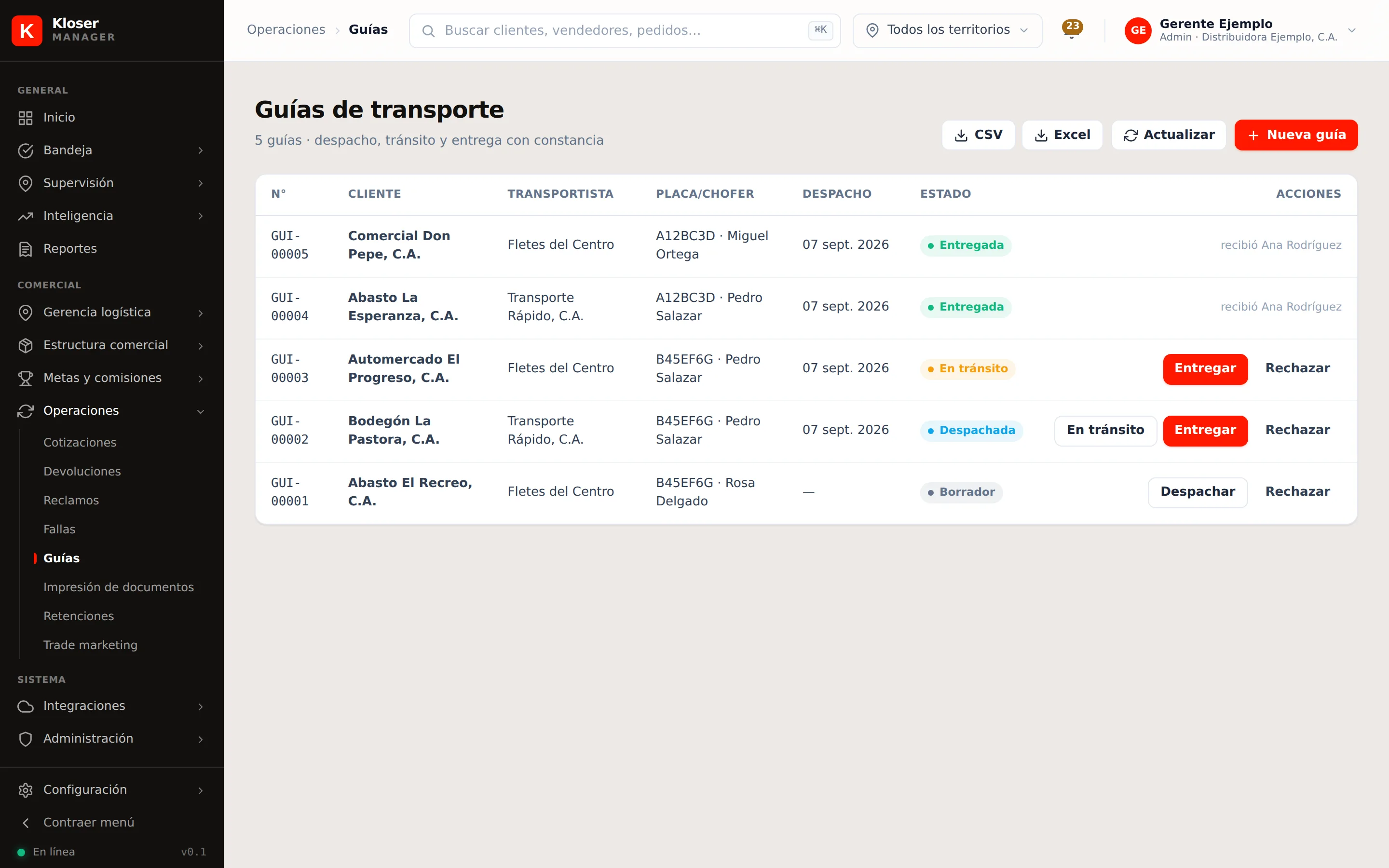Screen dimensions: 1389x868
Task: Click the Nueva guía button
Action: point(1296,135)
